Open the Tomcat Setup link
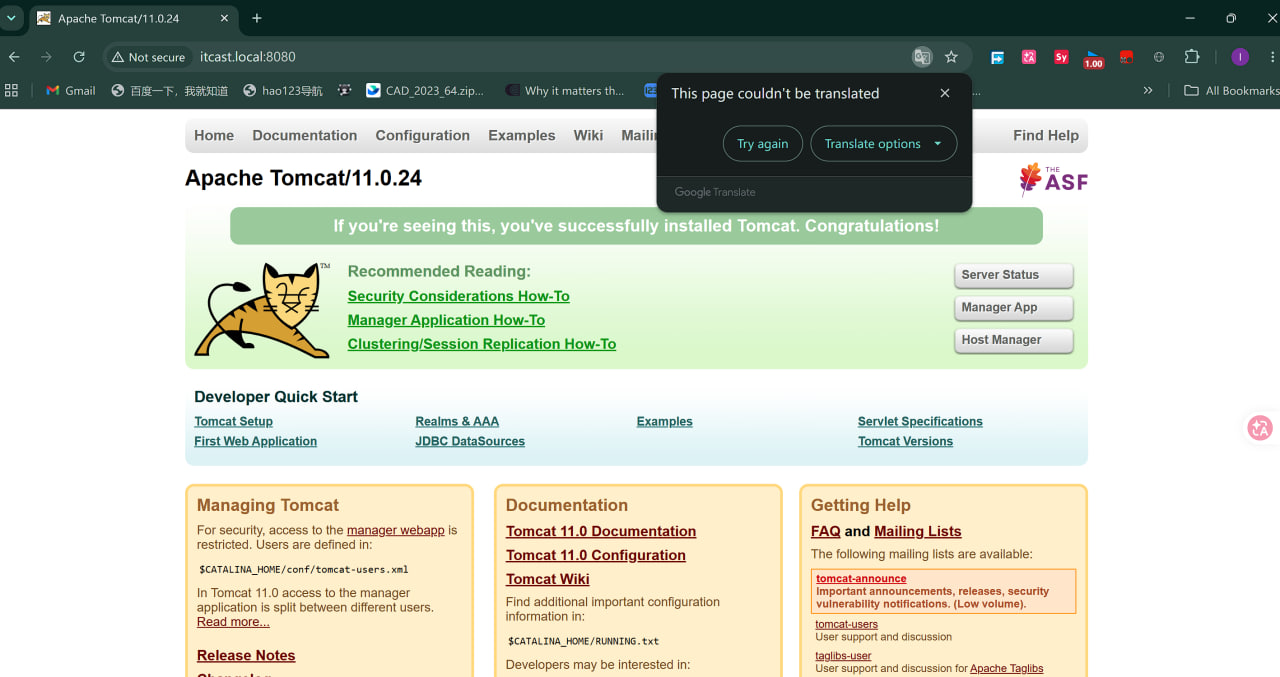The image size is (1280, 677). point(233,422)
